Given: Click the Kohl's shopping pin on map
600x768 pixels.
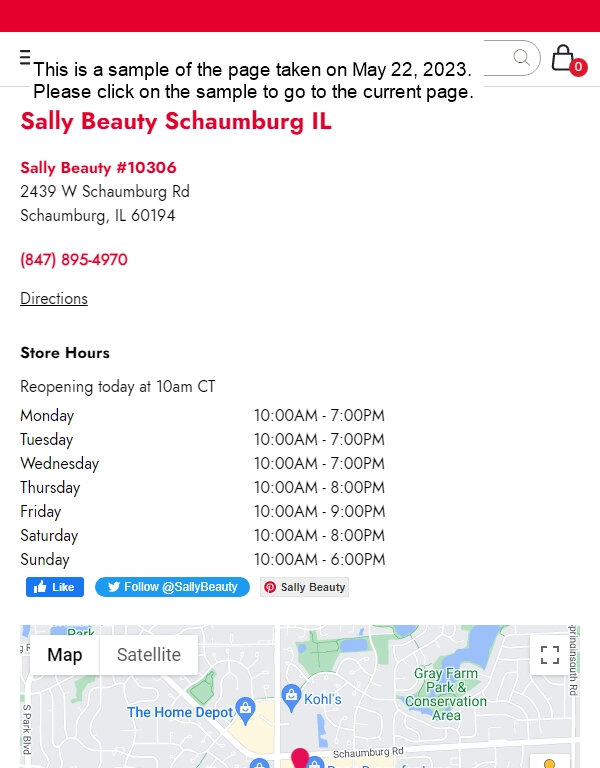Looking at the screenshot, I should 291,697.
